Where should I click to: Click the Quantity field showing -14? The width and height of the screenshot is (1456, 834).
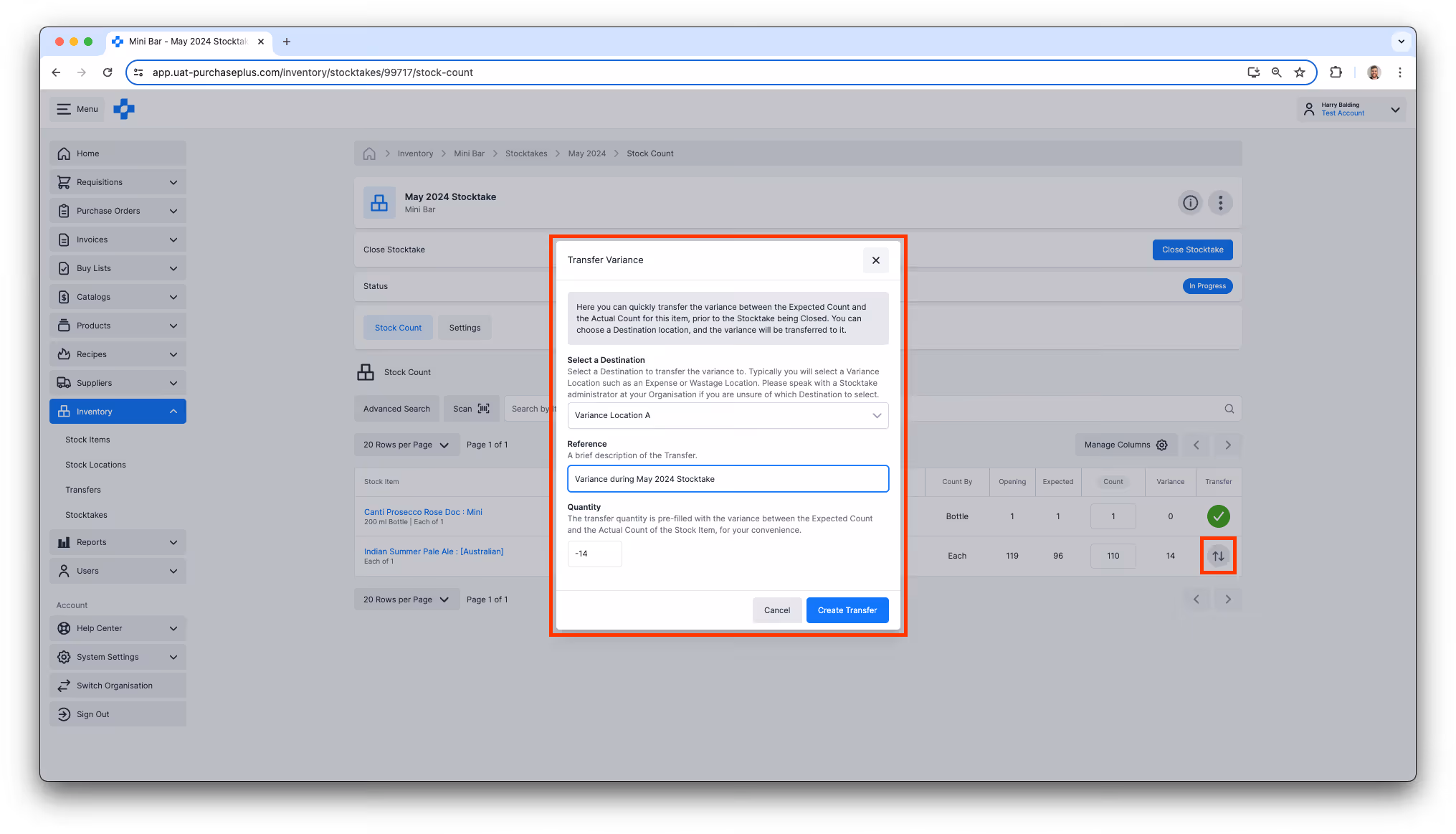(x=594, y=554)
